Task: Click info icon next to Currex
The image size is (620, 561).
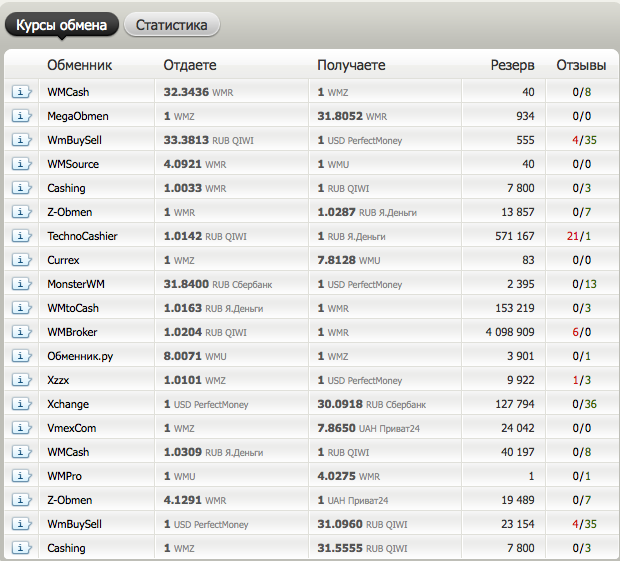Action: tap(21, 260)
